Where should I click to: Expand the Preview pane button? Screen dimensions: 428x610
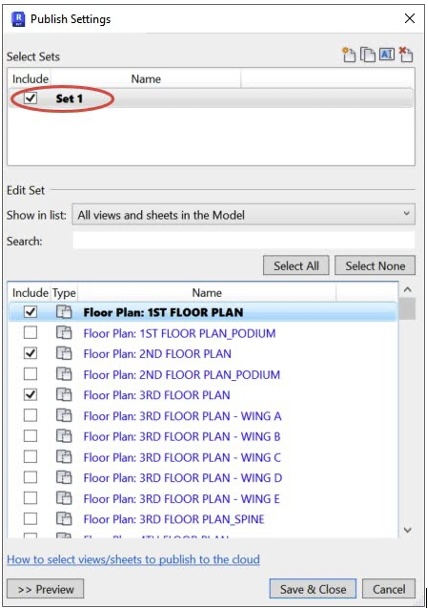46,589
